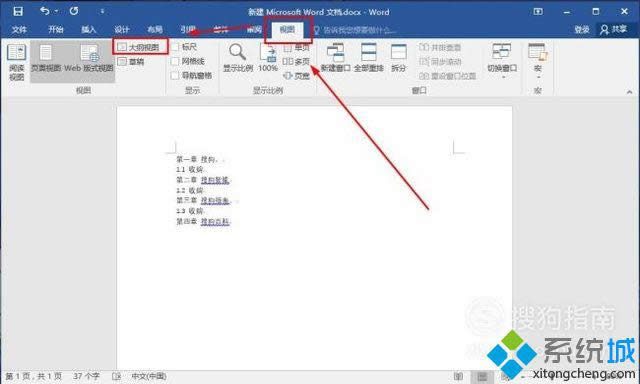The width and height of the screenshot is (640, 384).
Task: Click 新建窗口 (New Window) icon
Action: coord(336,58)
